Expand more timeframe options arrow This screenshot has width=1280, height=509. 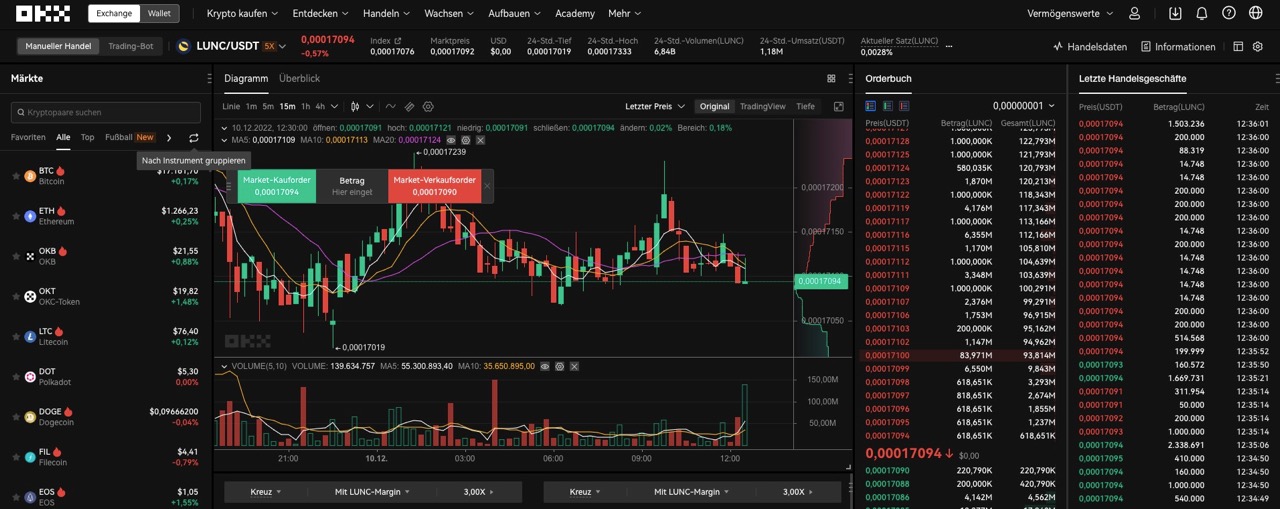point(332,106)
